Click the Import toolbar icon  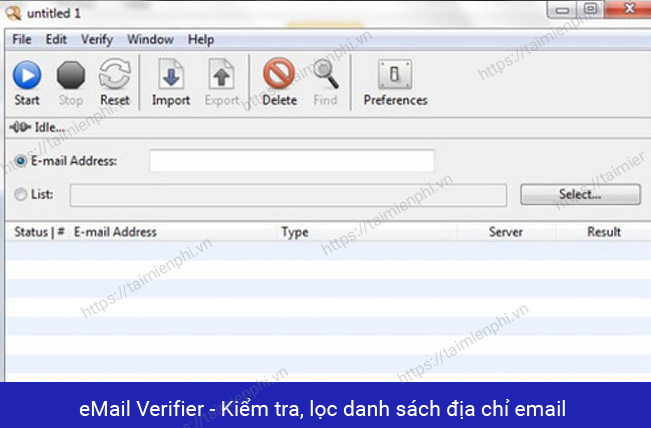[x=171, y=74]
